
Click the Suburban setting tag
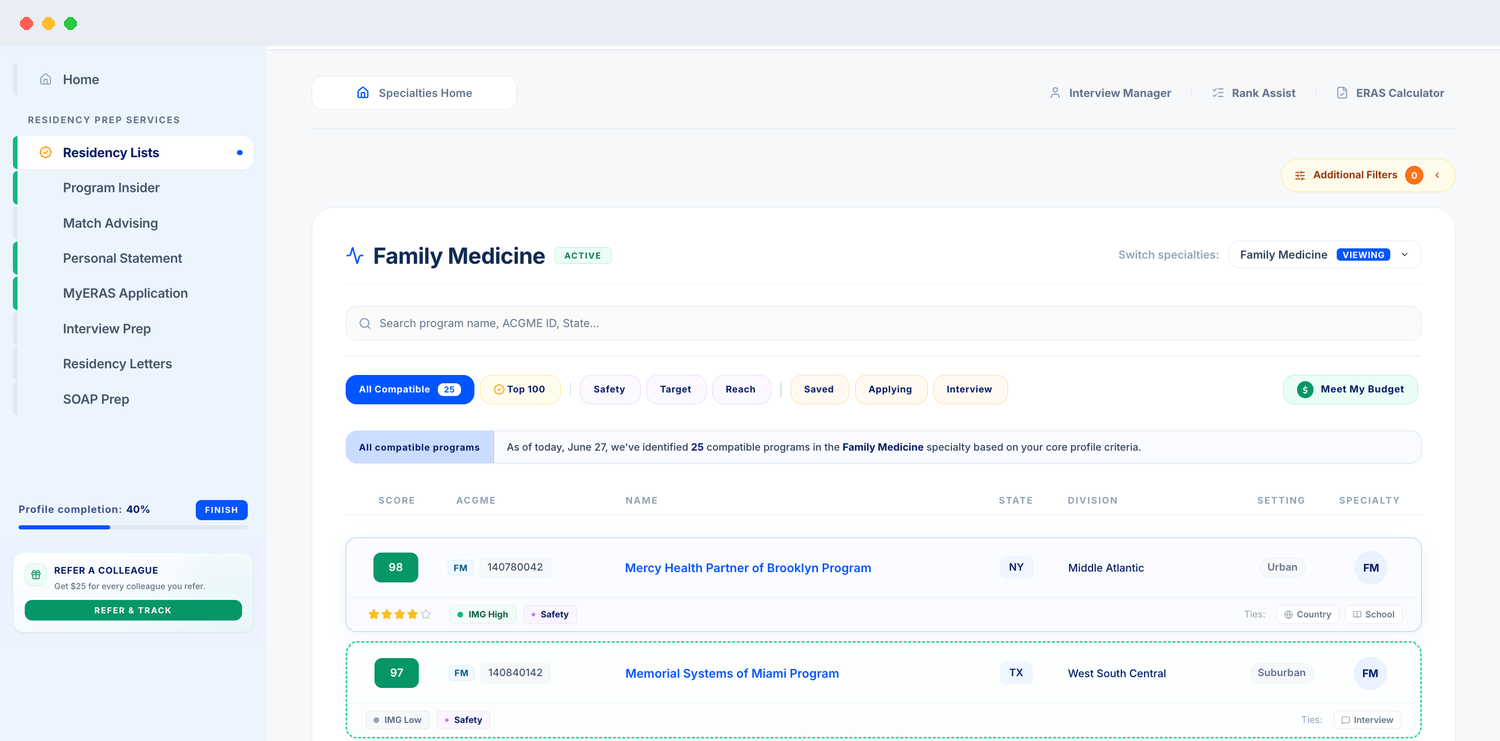click(x=1282, y=673)
